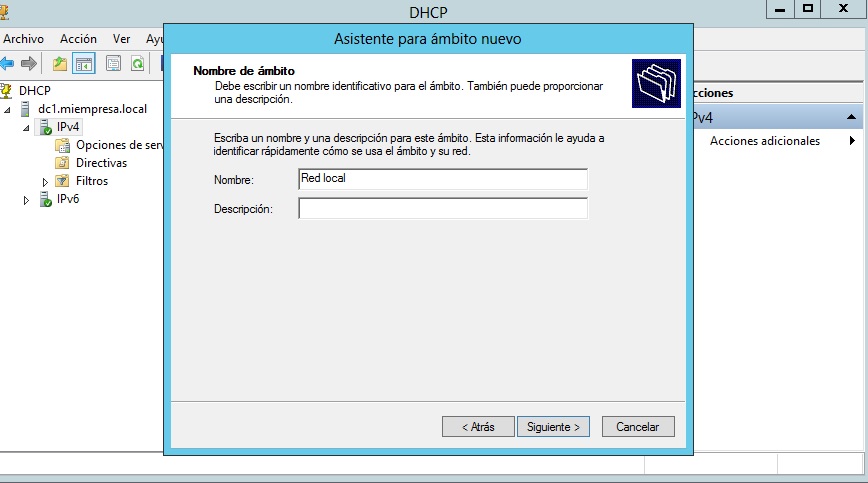Click the Cancelar button

tap(637, 427)
